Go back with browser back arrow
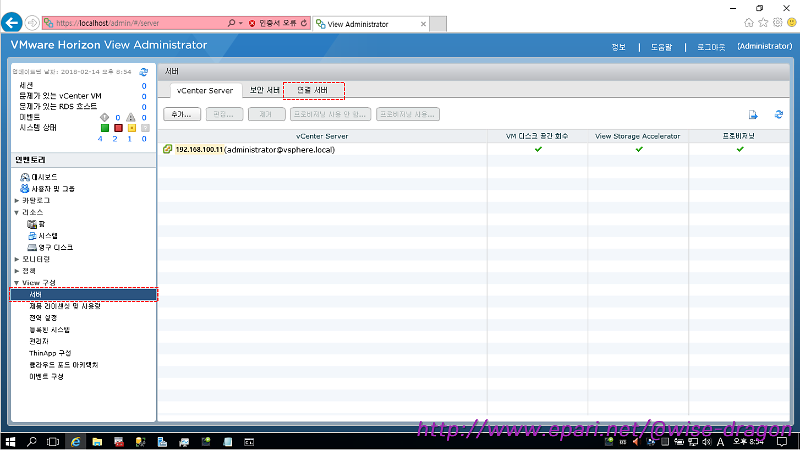This screenshot has width=800, height=450. pyautogui.click(x=12, y=22)
